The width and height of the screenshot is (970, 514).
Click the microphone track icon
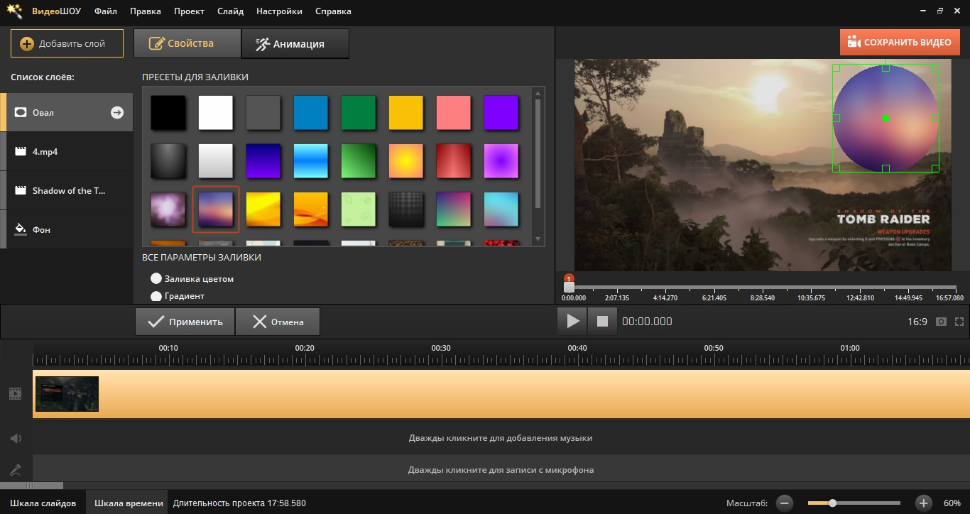(x=15, y=470)
